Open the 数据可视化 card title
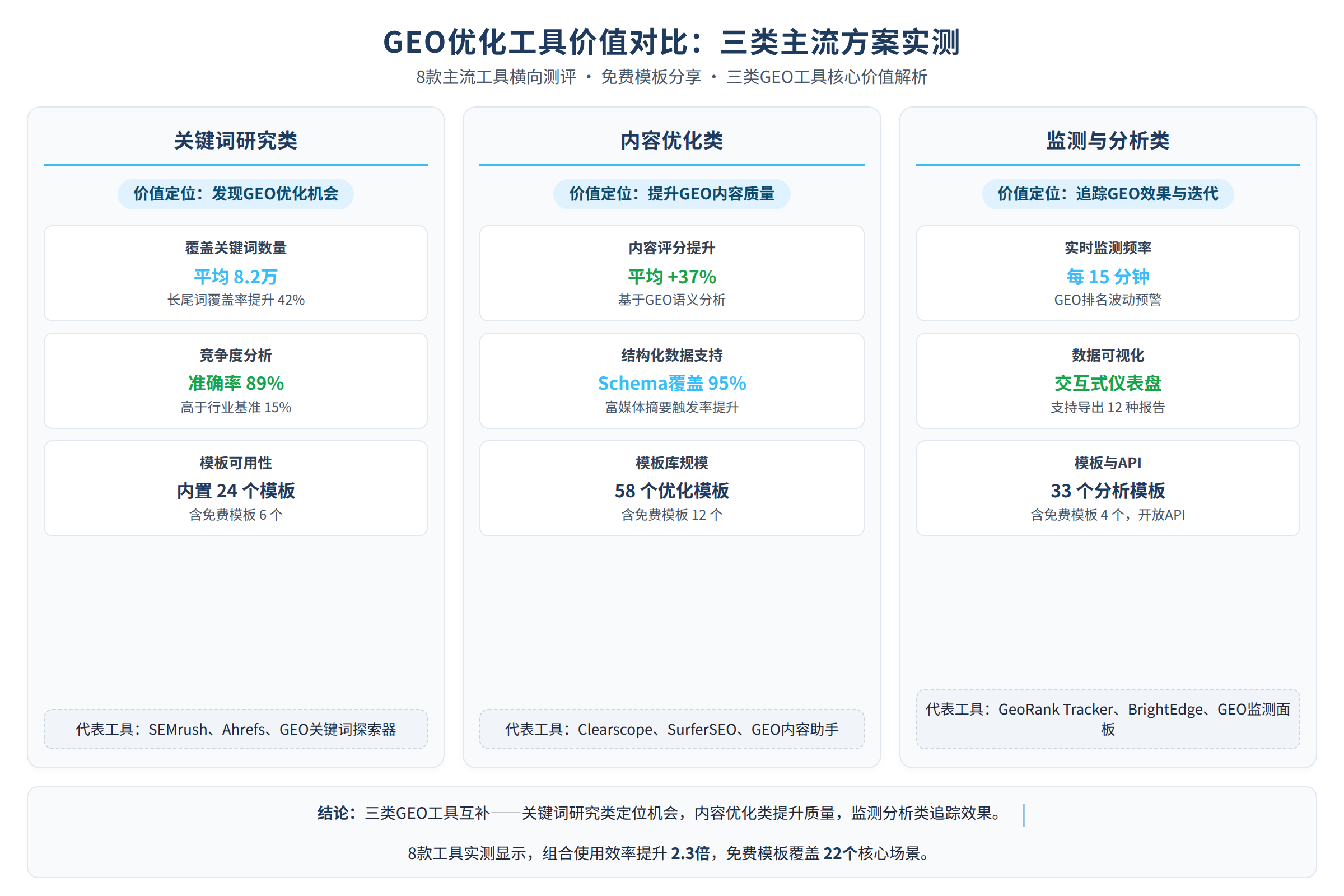 (x=1108, y=356)
